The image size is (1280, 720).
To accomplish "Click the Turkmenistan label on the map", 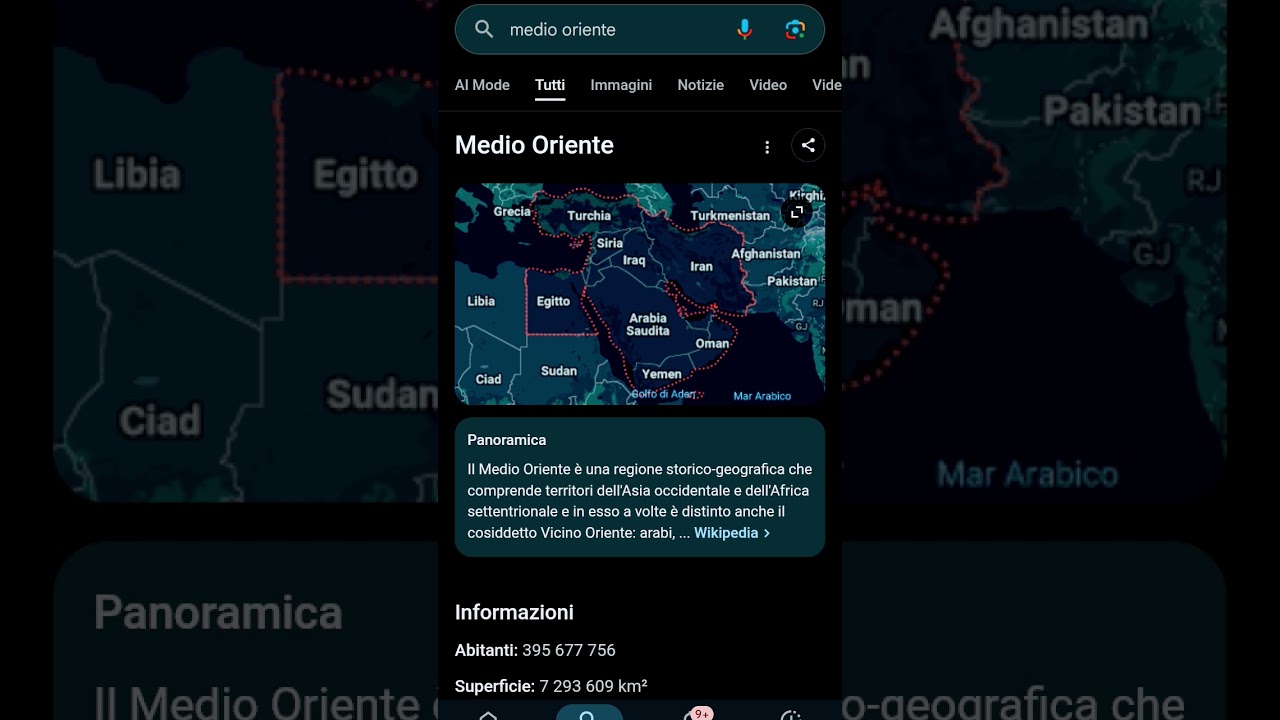I will (730, 216).
